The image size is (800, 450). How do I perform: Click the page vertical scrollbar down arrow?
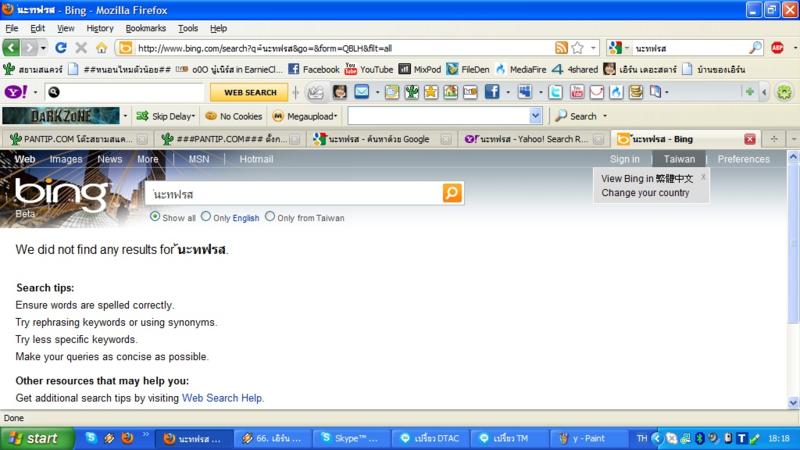click(x=793, y=403)
